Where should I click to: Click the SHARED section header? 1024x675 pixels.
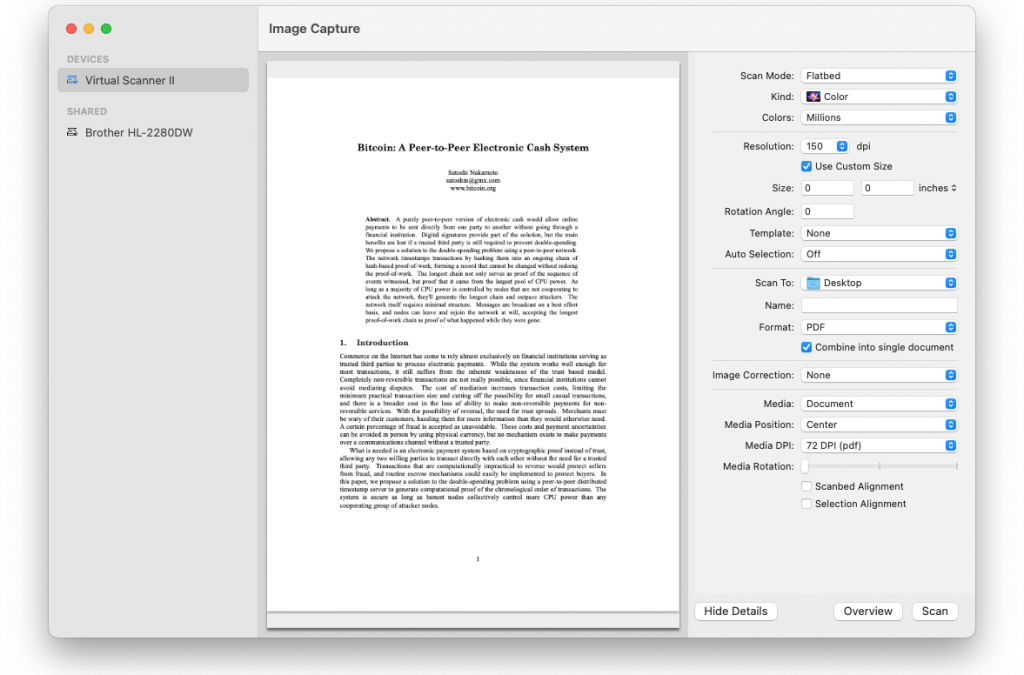point(87,112)
